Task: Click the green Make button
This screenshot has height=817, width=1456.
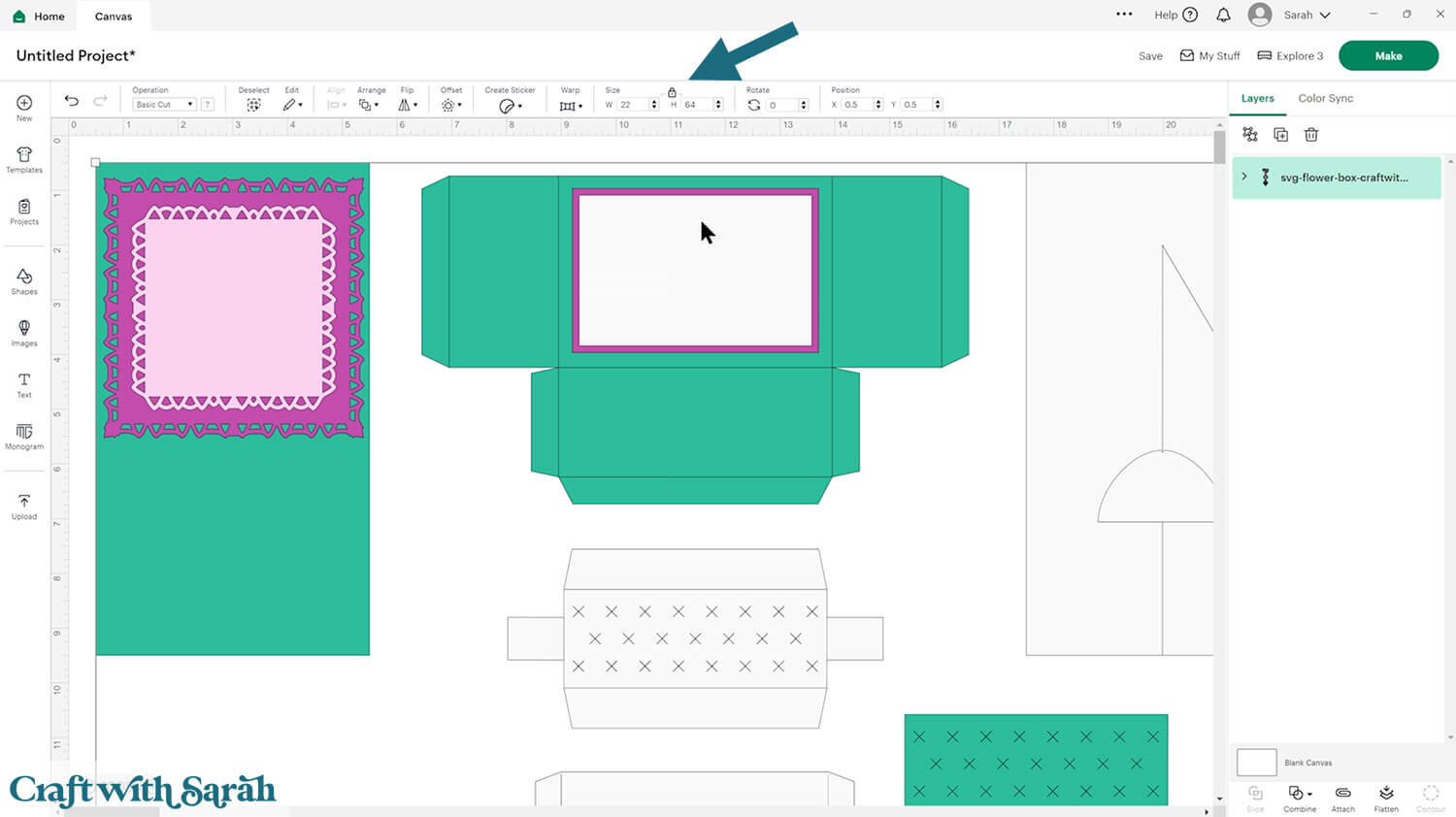Action: click(x=1388, y=56)
